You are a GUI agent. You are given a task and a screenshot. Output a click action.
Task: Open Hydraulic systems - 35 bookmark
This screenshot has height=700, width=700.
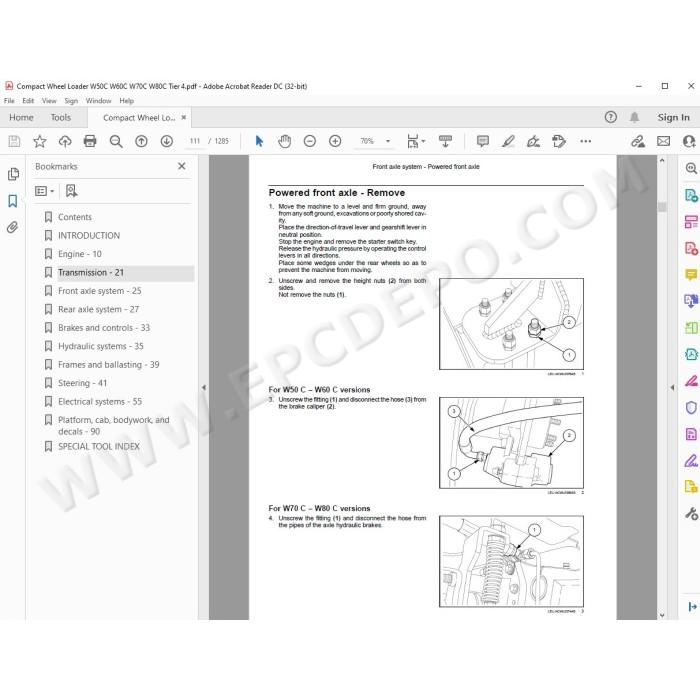[x=101, y=346]
